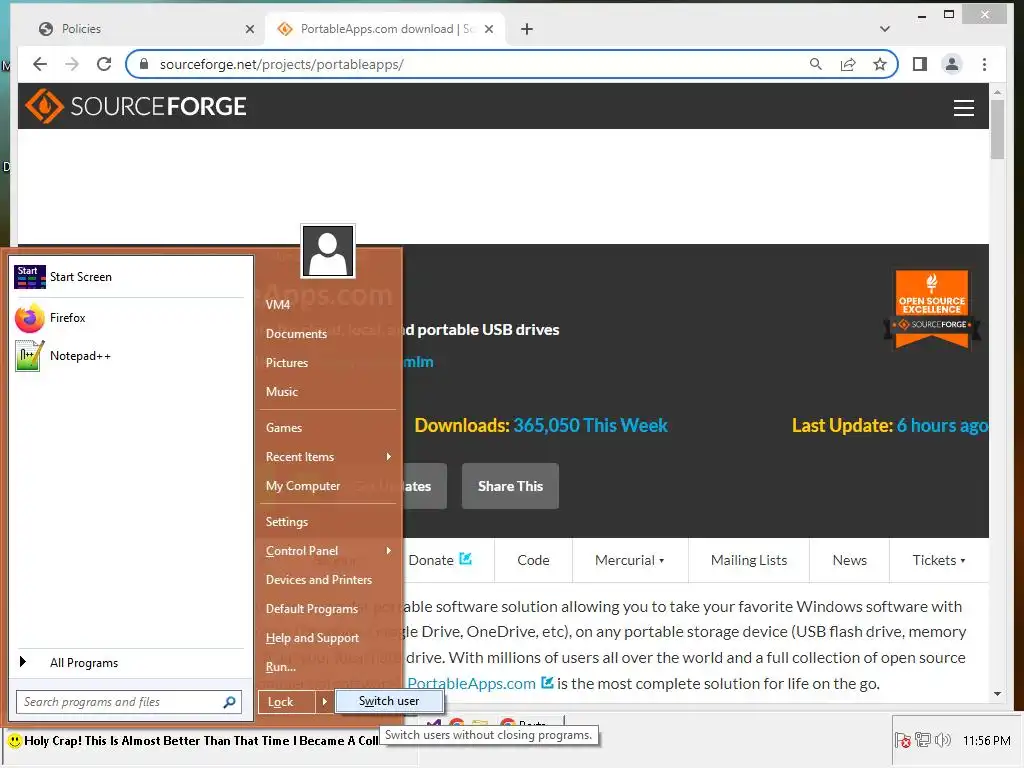
Task: Open Devices and Printers
Action: tap(319, 580)
